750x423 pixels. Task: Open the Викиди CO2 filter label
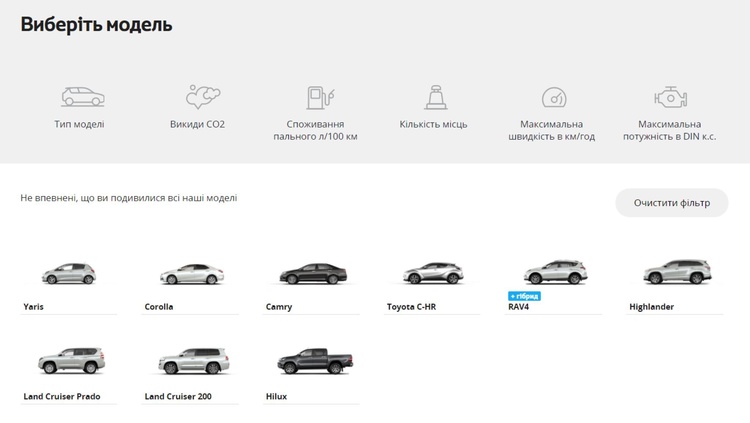197,124
